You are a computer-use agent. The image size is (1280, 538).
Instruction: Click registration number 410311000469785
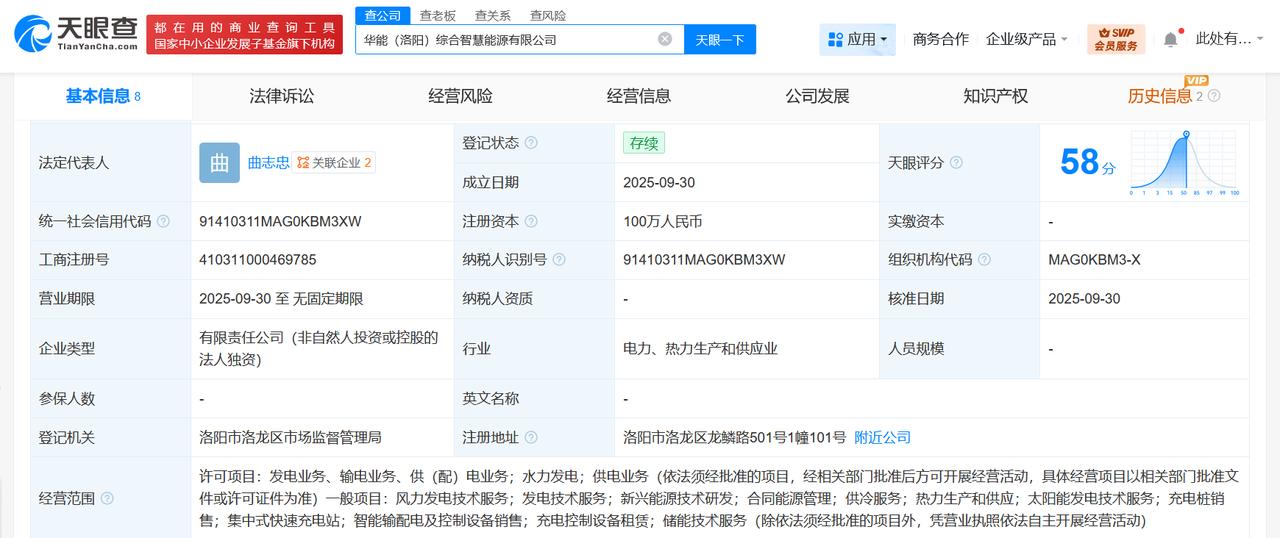(258, 260)
